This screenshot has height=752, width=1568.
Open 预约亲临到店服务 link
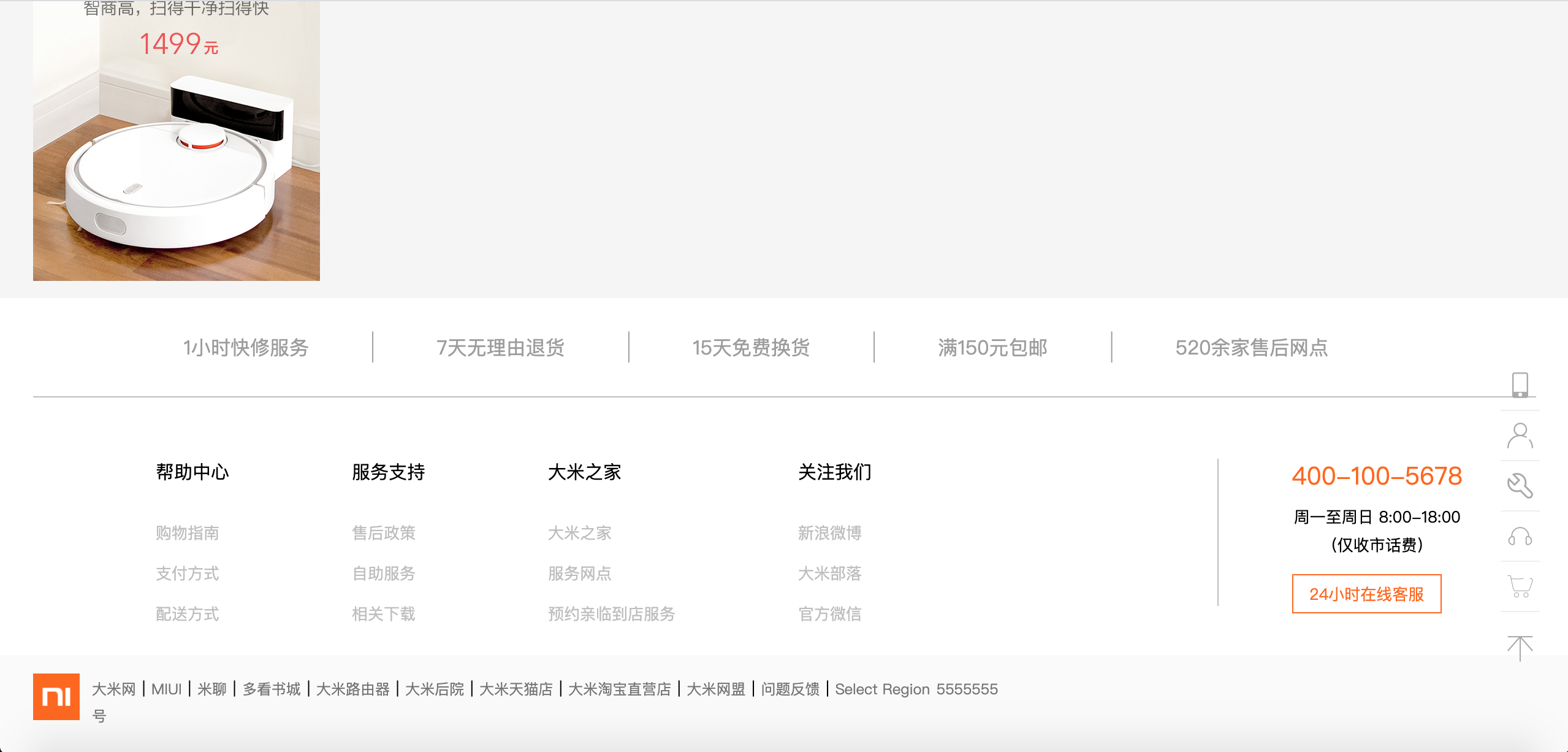click(x=611, y=614)
